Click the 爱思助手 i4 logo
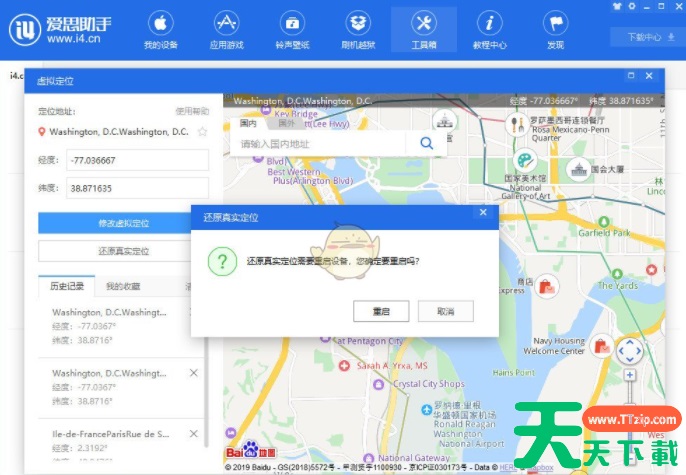This screenshot has width=686, height=475. point(60,30)
